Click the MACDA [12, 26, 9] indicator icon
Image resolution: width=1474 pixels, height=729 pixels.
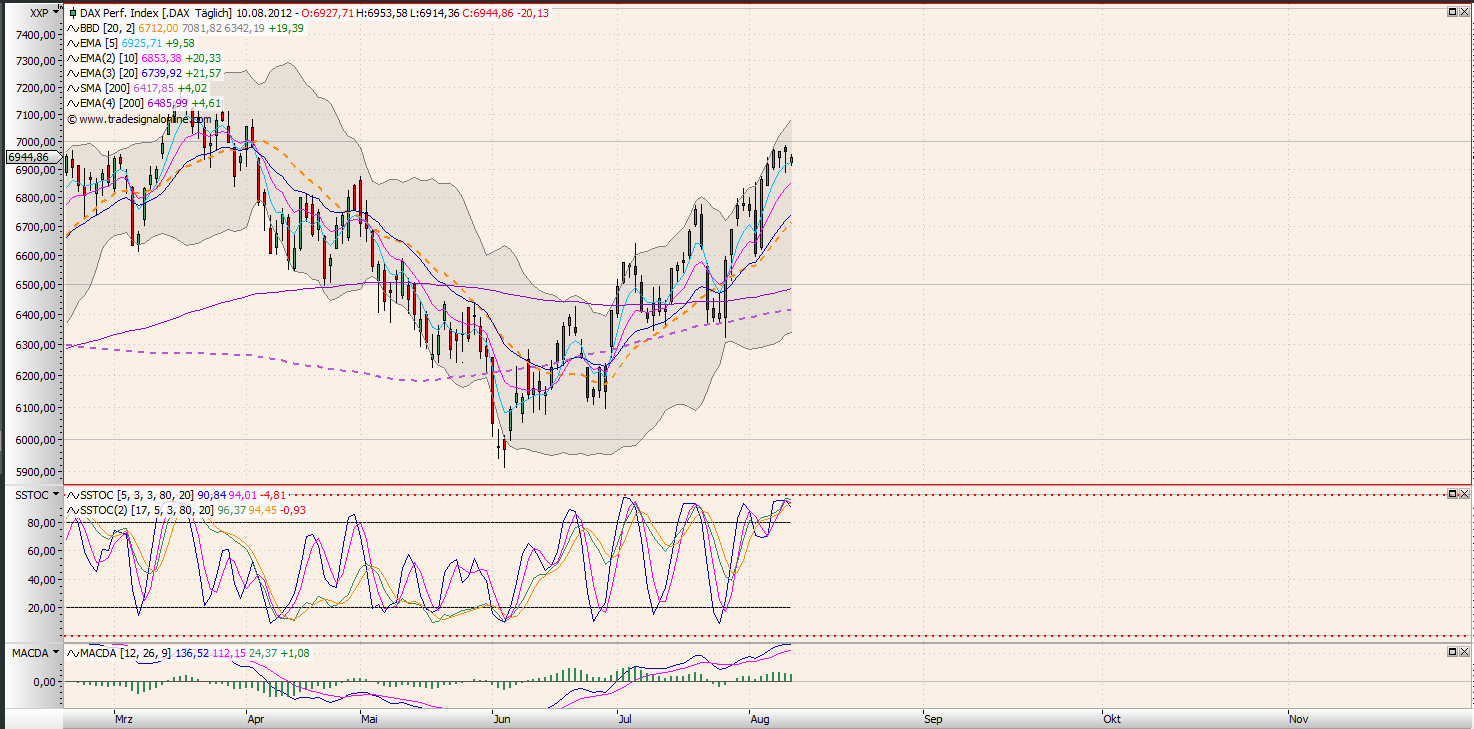coord(72,654)
